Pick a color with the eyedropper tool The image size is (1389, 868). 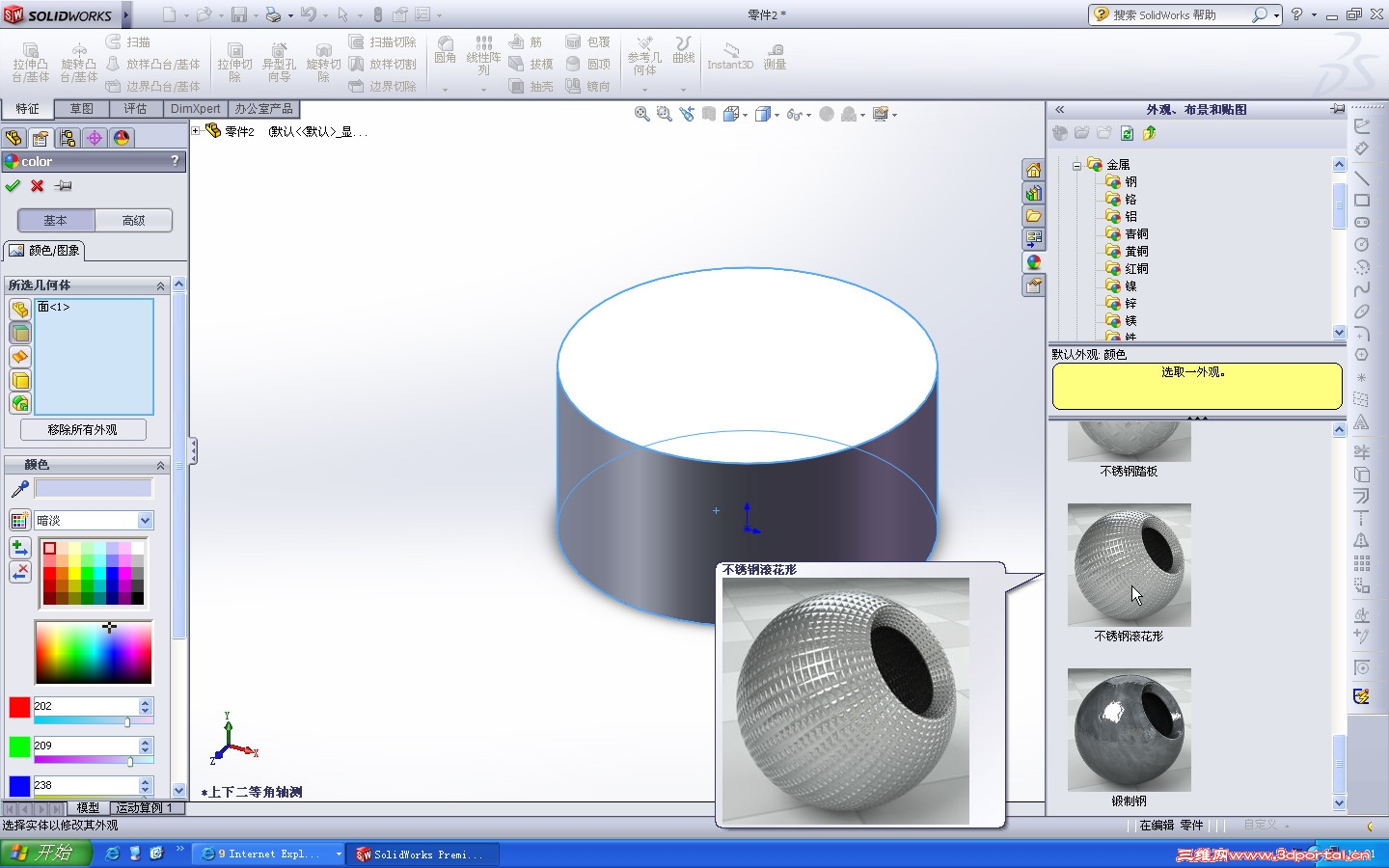pos(19,490)
